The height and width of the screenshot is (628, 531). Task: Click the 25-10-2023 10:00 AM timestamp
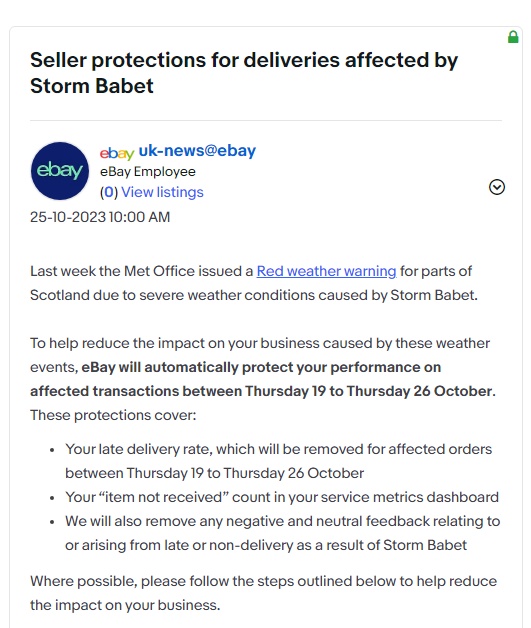(100, 217)
